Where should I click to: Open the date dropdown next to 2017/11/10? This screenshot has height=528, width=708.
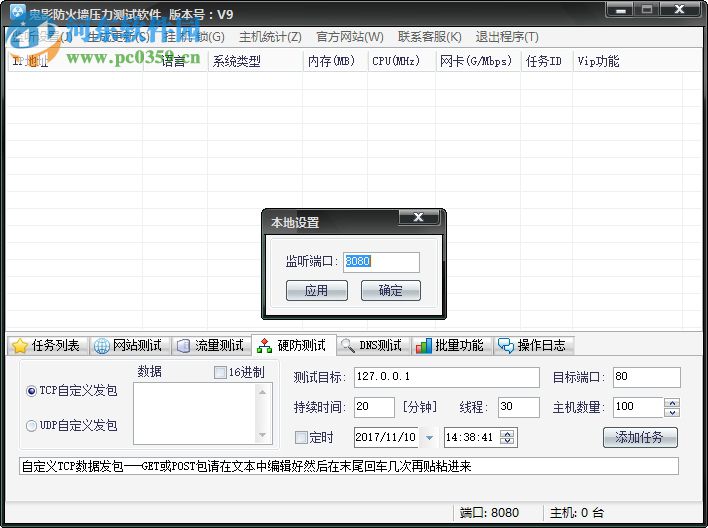click(x=429, y=437)
